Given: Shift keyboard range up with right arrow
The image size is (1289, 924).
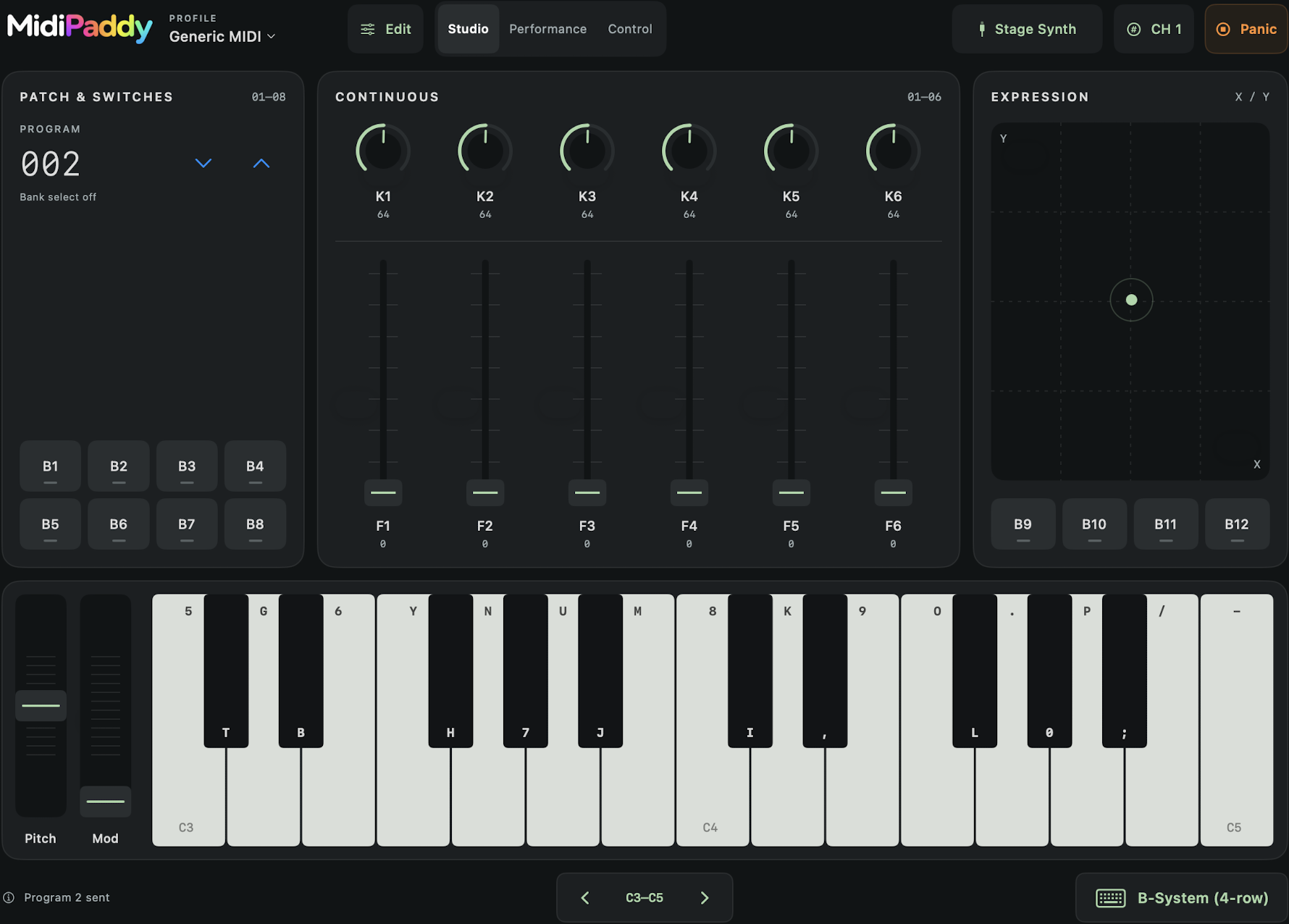Looking at the screenshot, I should (705, 898).
